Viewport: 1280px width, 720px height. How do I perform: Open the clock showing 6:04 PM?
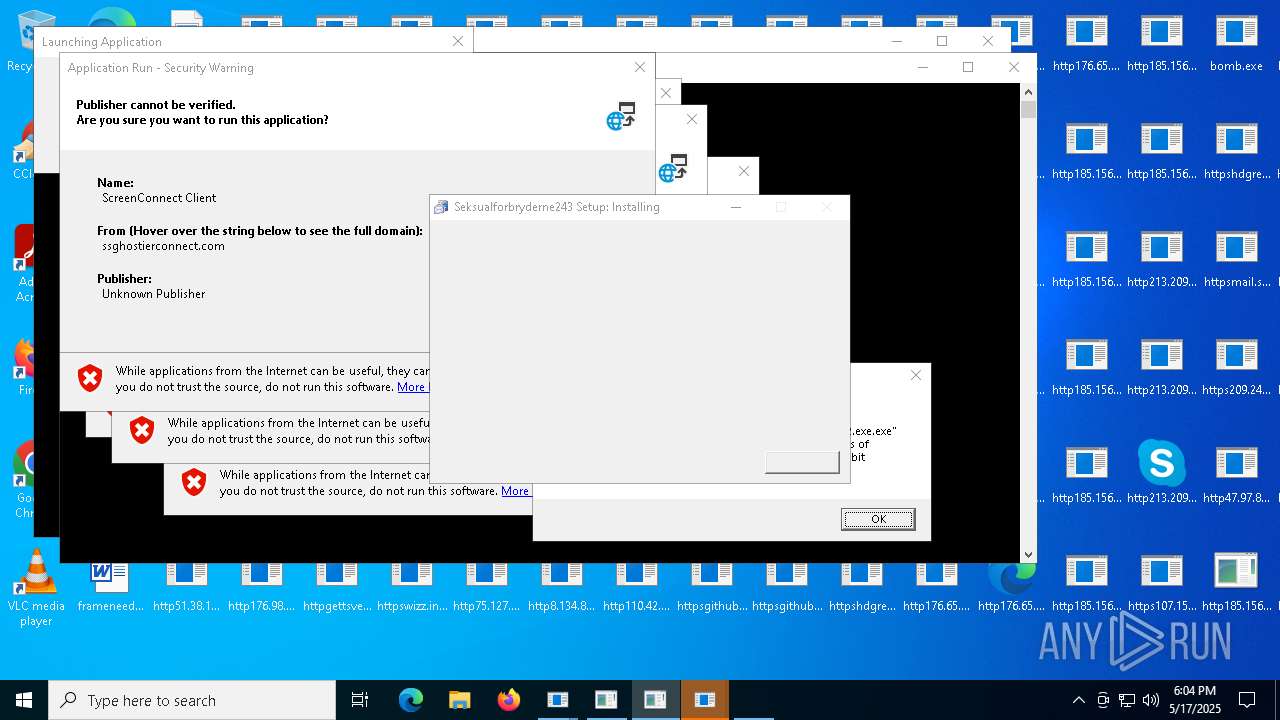tap(1195, 700)
